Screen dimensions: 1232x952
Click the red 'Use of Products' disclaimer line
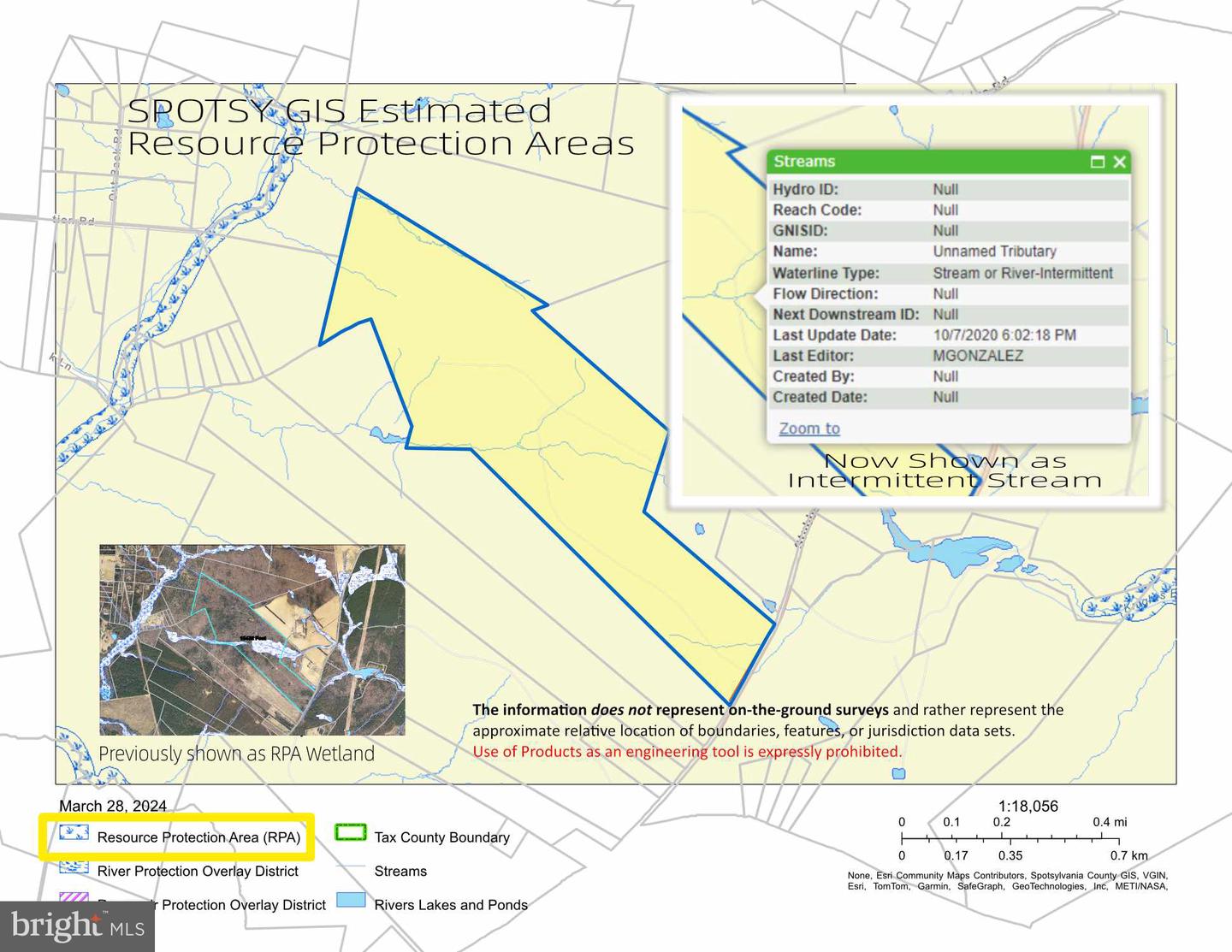687,751
